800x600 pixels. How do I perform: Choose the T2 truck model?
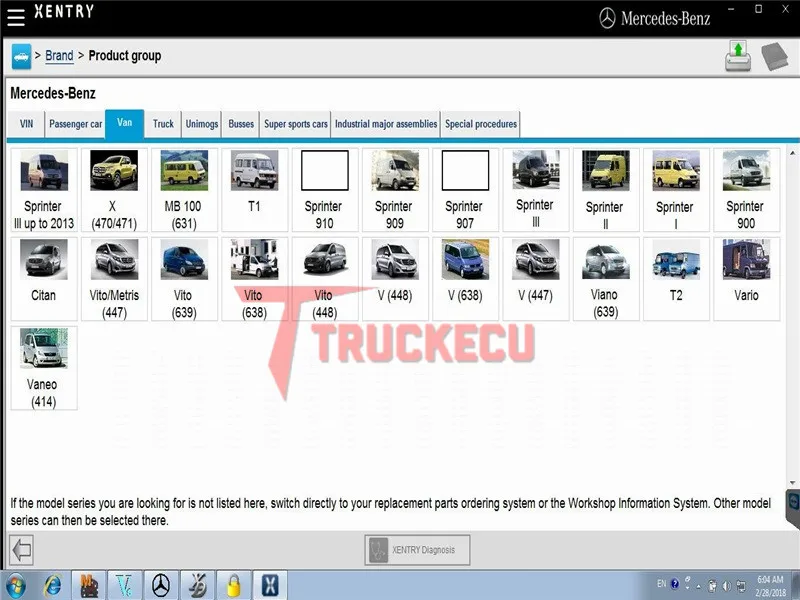click(x=676, y=279)
